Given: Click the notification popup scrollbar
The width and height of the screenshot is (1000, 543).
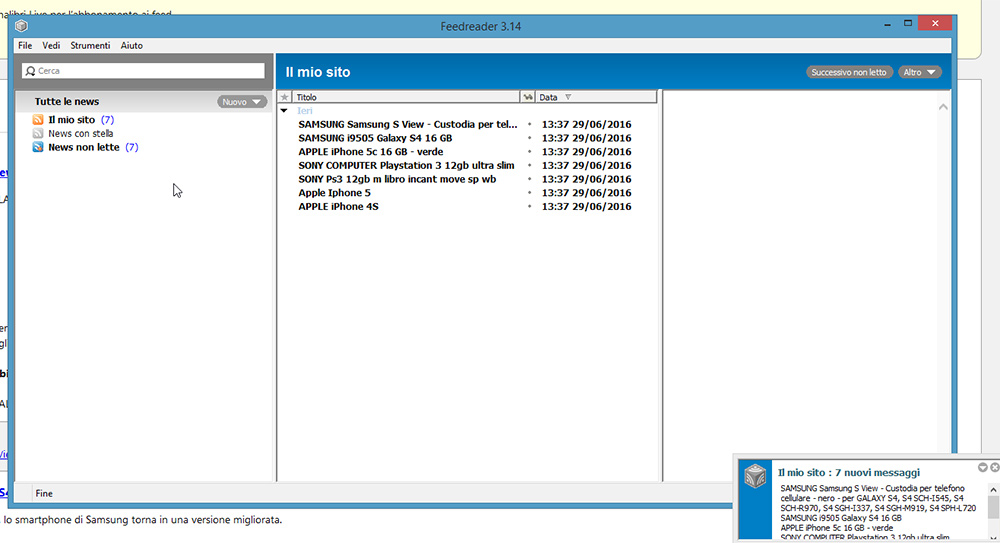Looking at the screenshot, I should (x=993, y=511).
